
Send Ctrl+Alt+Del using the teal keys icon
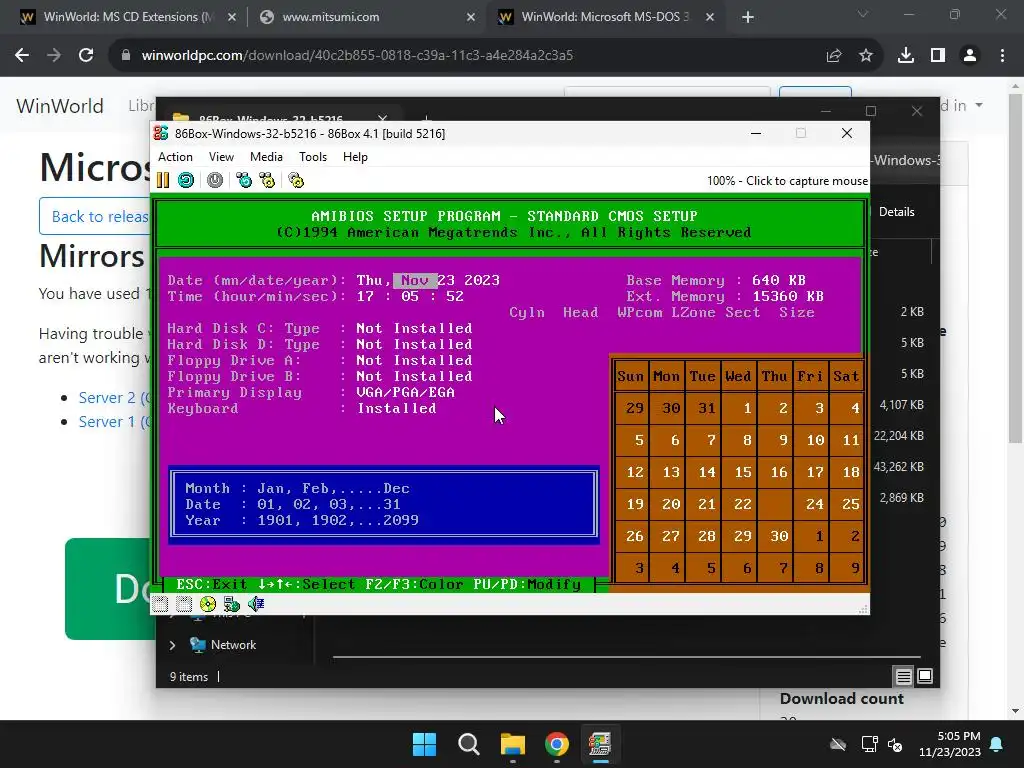244,180
